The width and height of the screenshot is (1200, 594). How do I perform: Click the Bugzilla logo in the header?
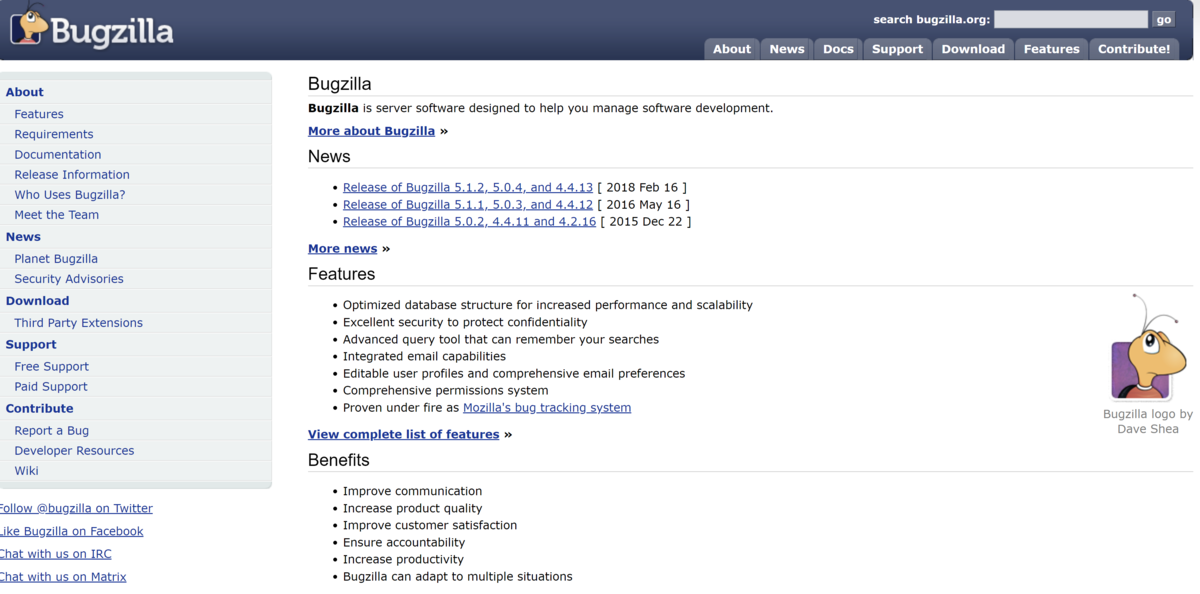92,27
